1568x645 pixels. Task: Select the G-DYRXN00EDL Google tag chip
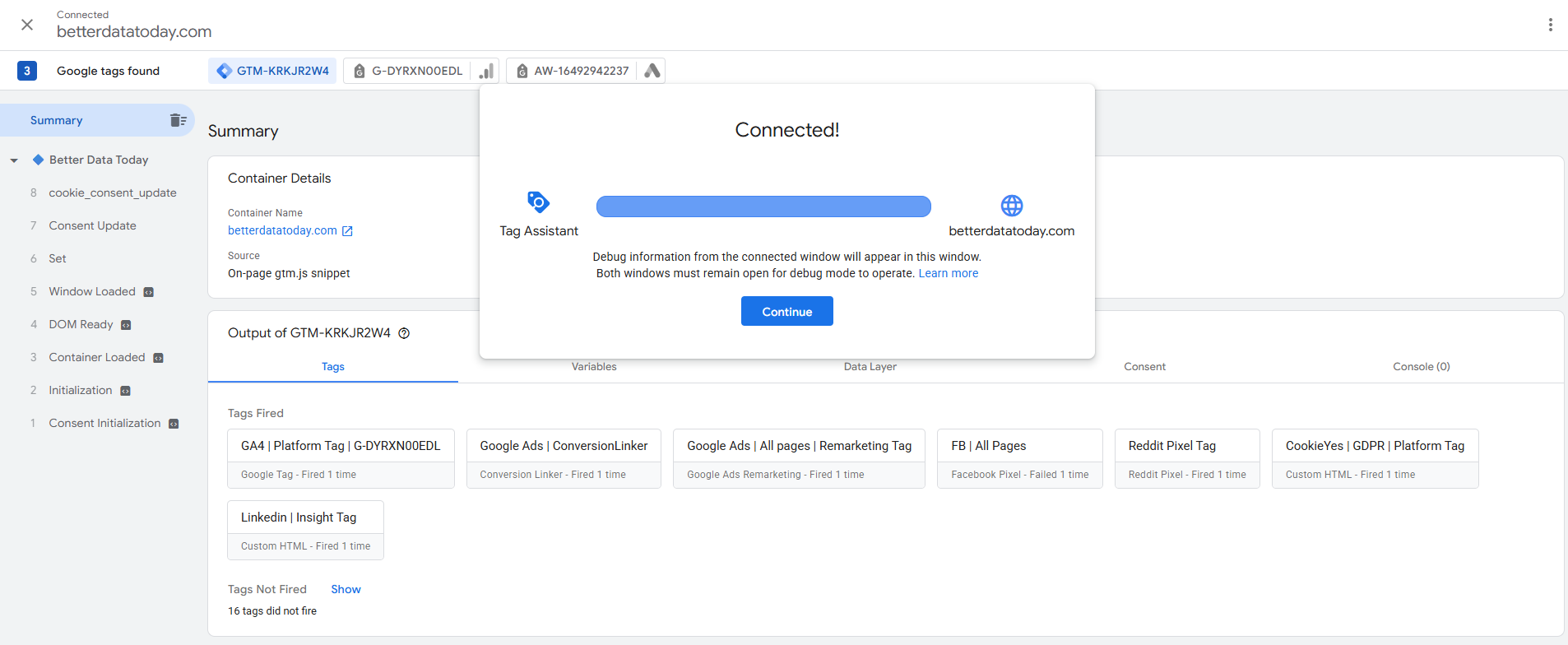tap(407, 71)
